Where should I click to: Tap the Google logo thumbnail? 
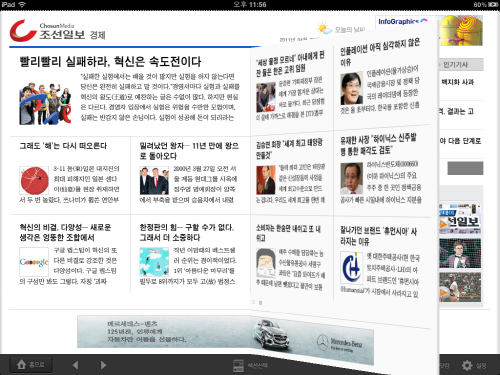pos(34,262)
